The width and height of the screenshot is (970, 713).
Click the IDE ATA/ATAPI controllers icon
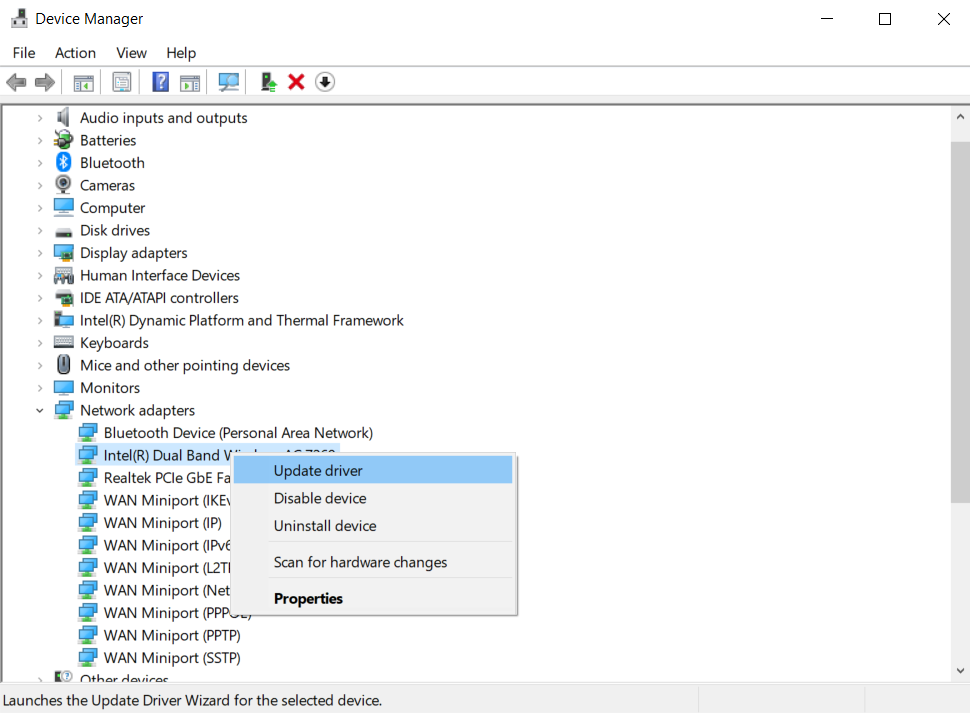tap(64, 298)
